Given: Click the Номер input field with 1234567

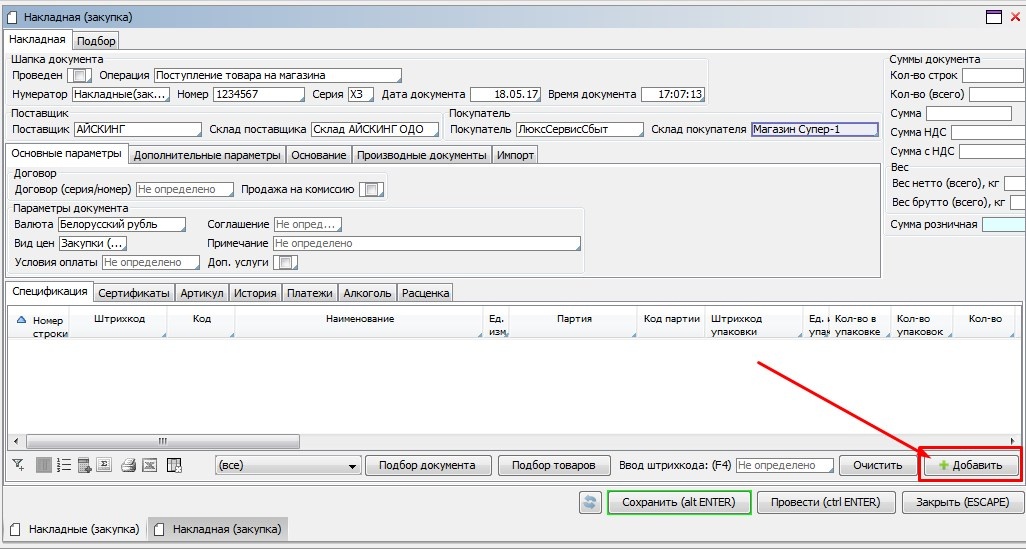Looking at the screenshot, I should pos(258,95).
